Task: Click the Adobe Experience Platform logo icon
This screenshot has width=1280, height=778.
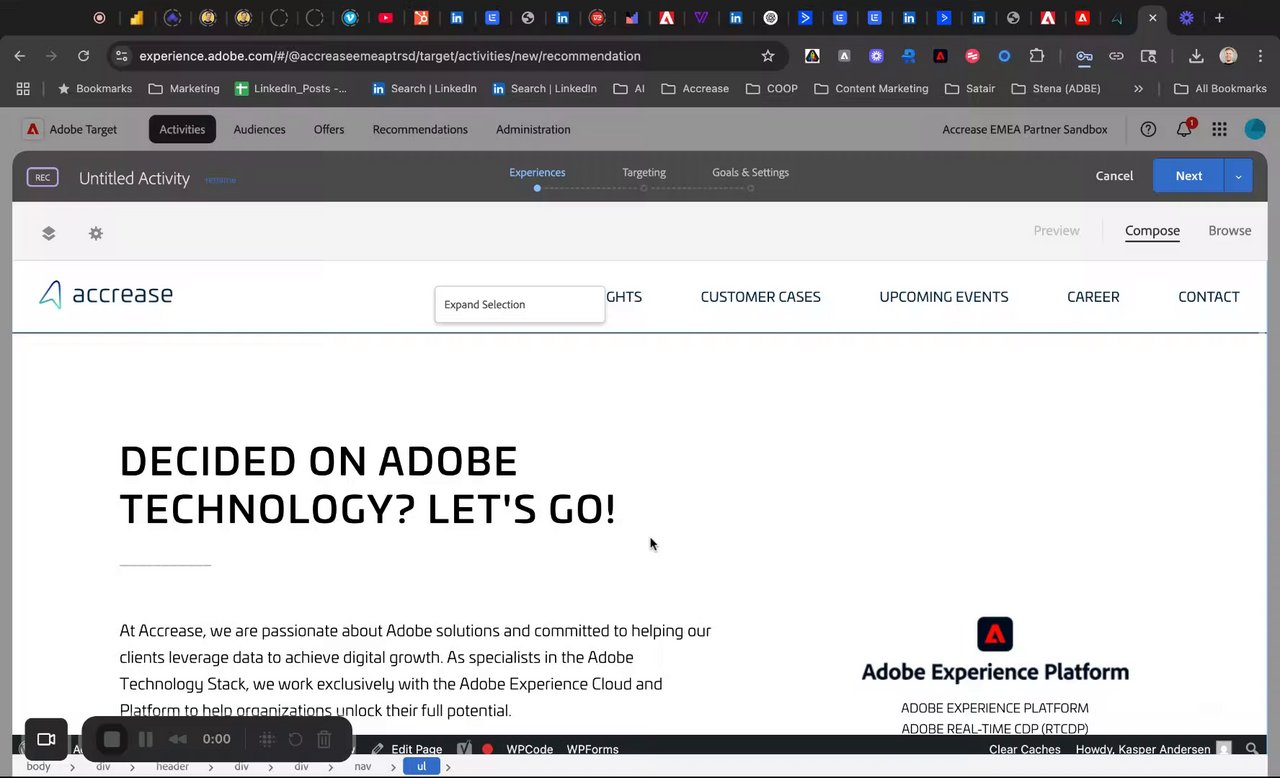Action: (x=995, y=634)
